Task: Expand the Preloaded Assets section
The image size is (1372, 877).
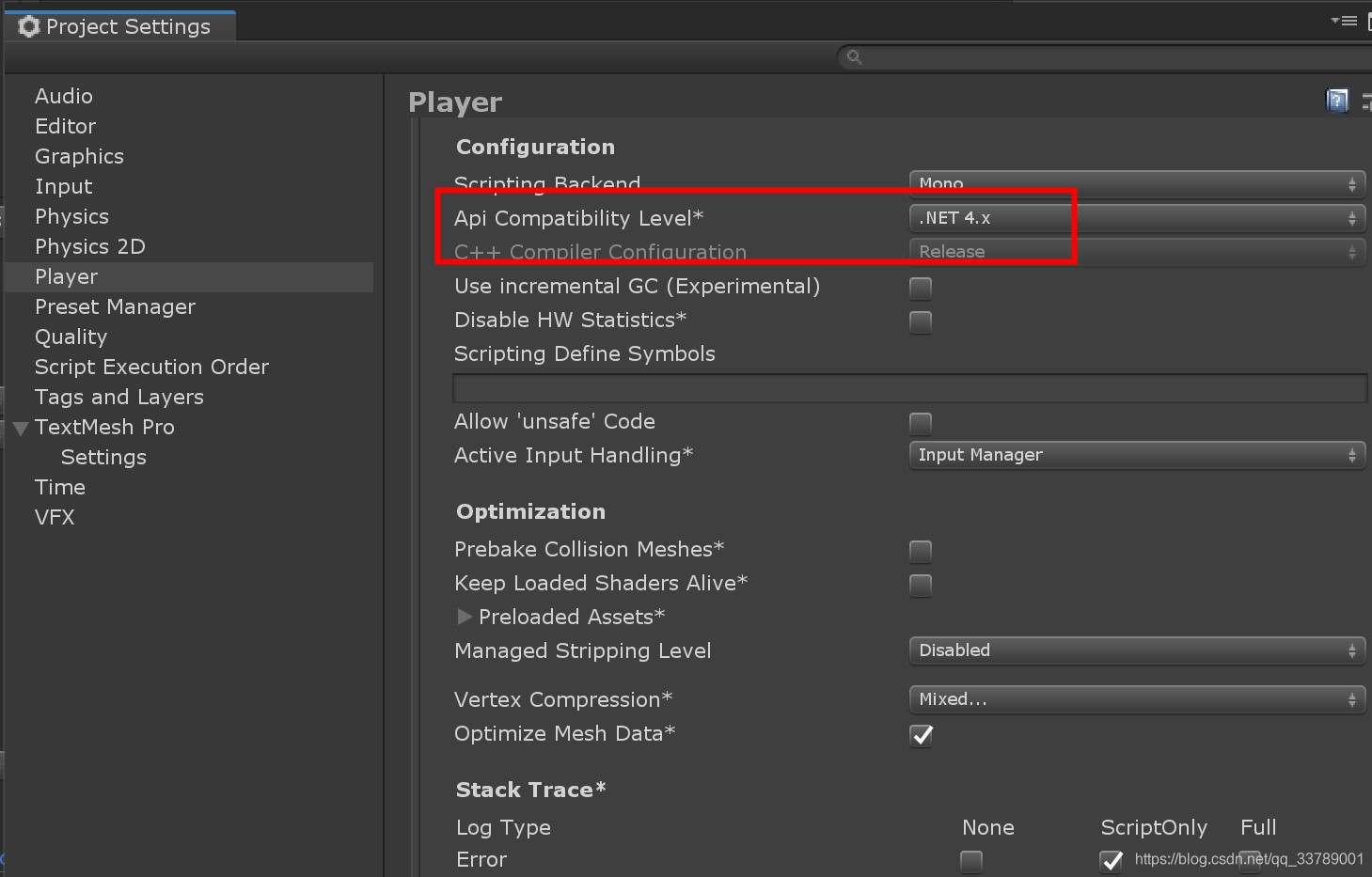Action: 465,617
